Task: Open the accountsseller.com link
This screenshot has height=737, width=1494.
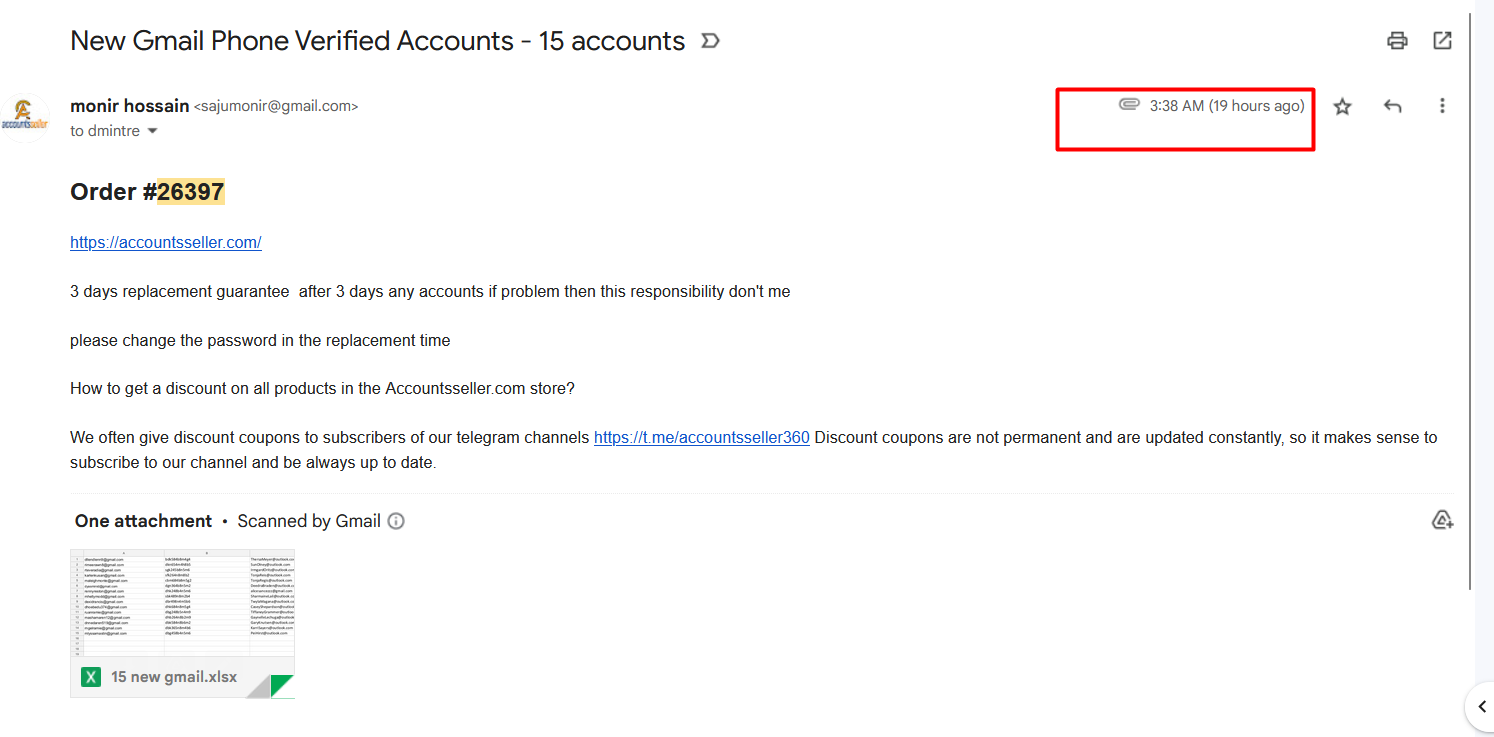Action: [x=166, y=242]
